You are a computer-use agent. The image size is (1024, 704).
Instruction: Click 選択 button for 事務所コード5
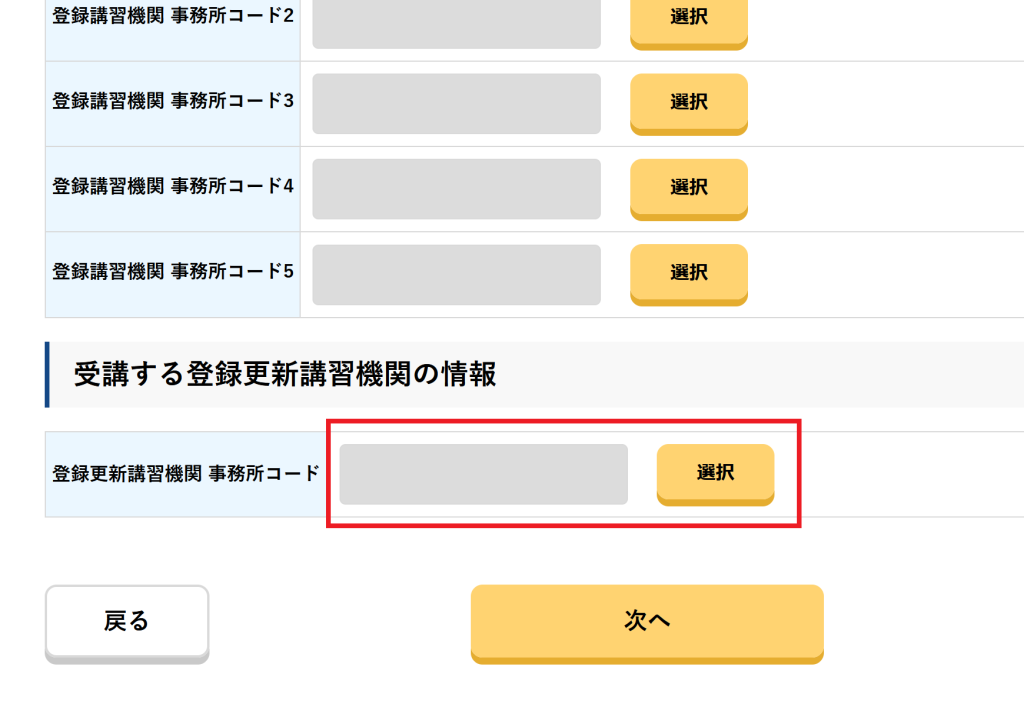click(688, 274)
